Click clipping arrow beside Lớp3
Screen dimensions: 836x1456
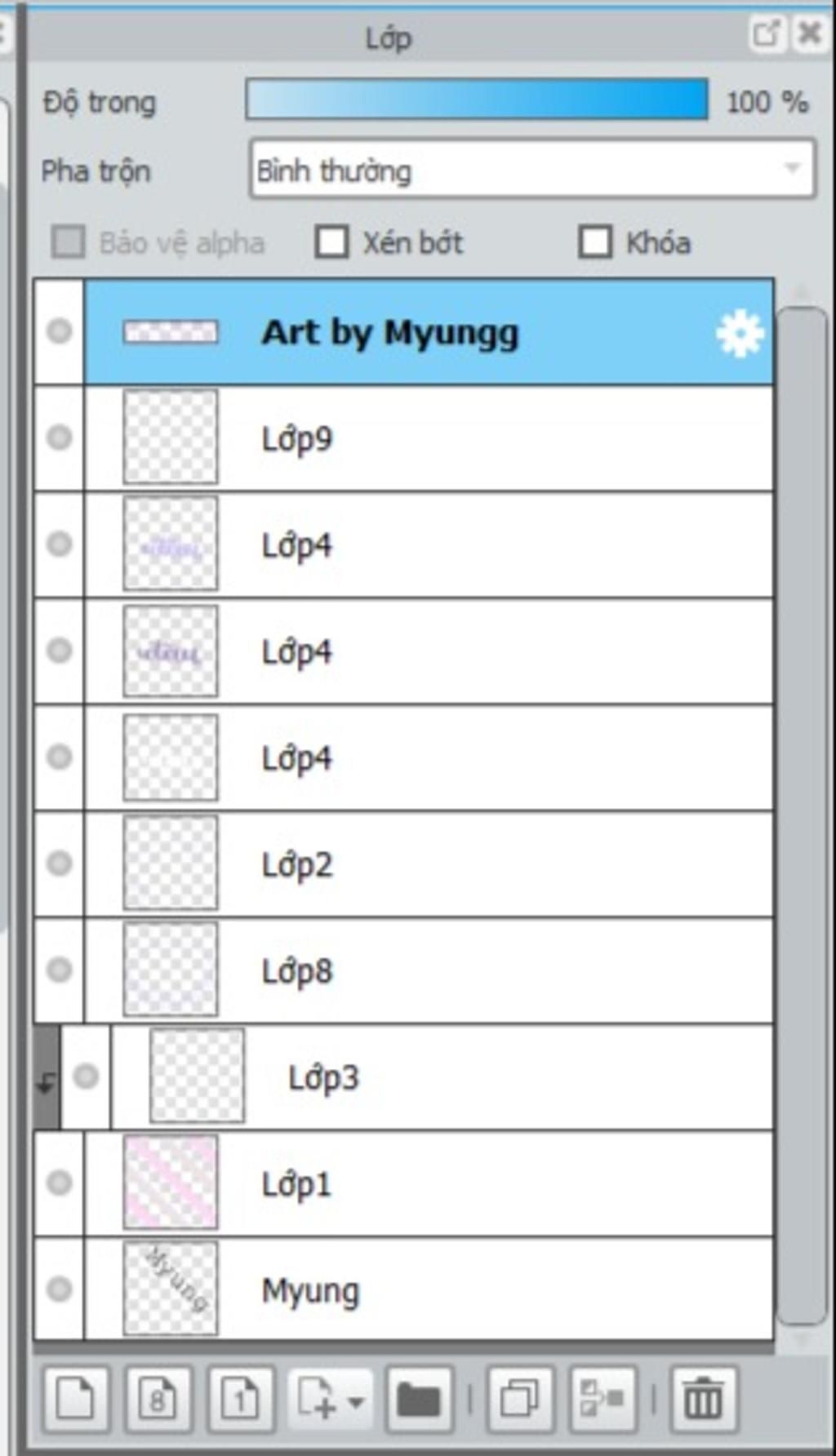tap(47, 1078)
